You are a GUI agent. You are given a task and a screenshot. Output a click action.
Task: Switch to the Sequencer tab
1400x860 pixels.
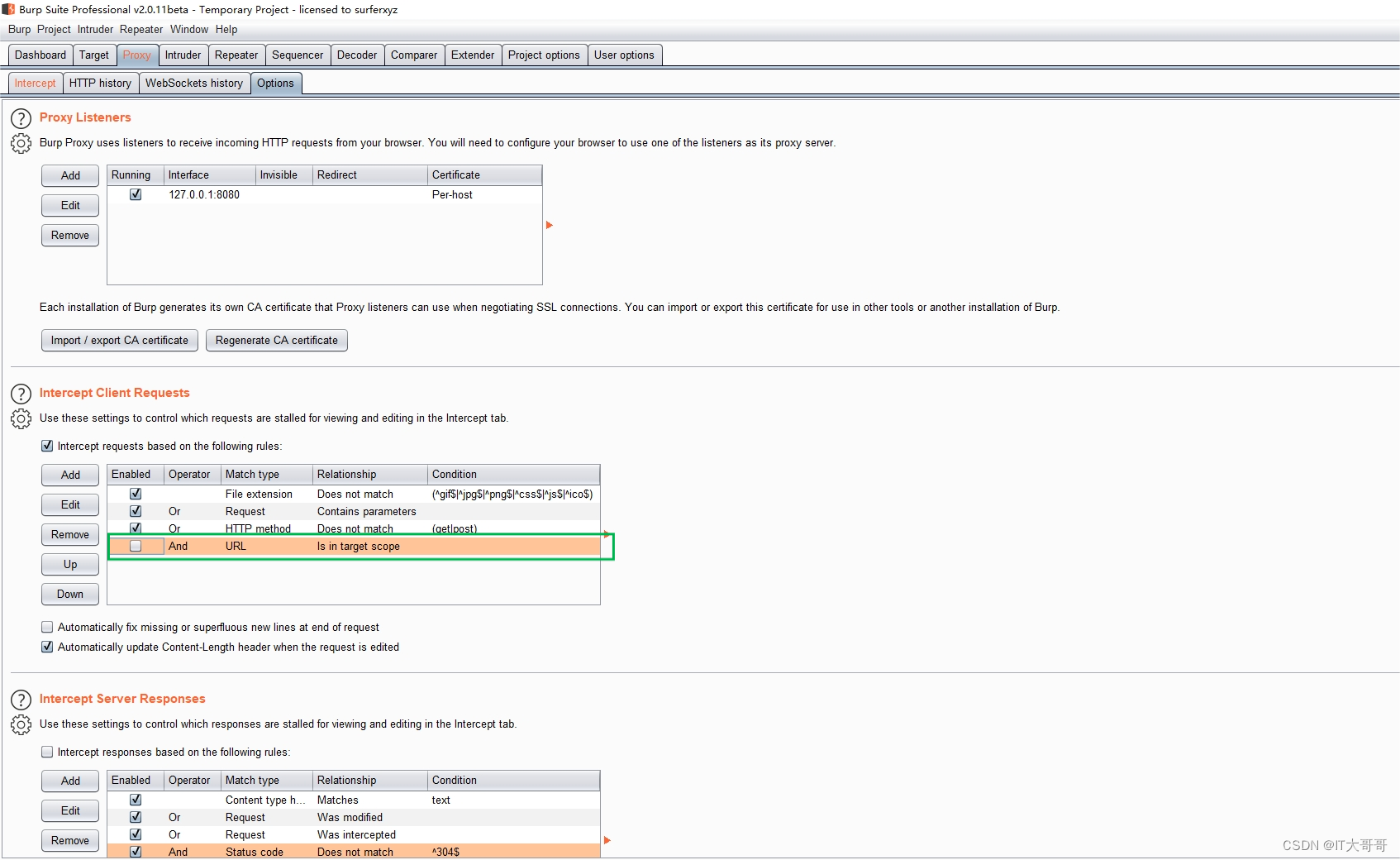click(298, 55)
